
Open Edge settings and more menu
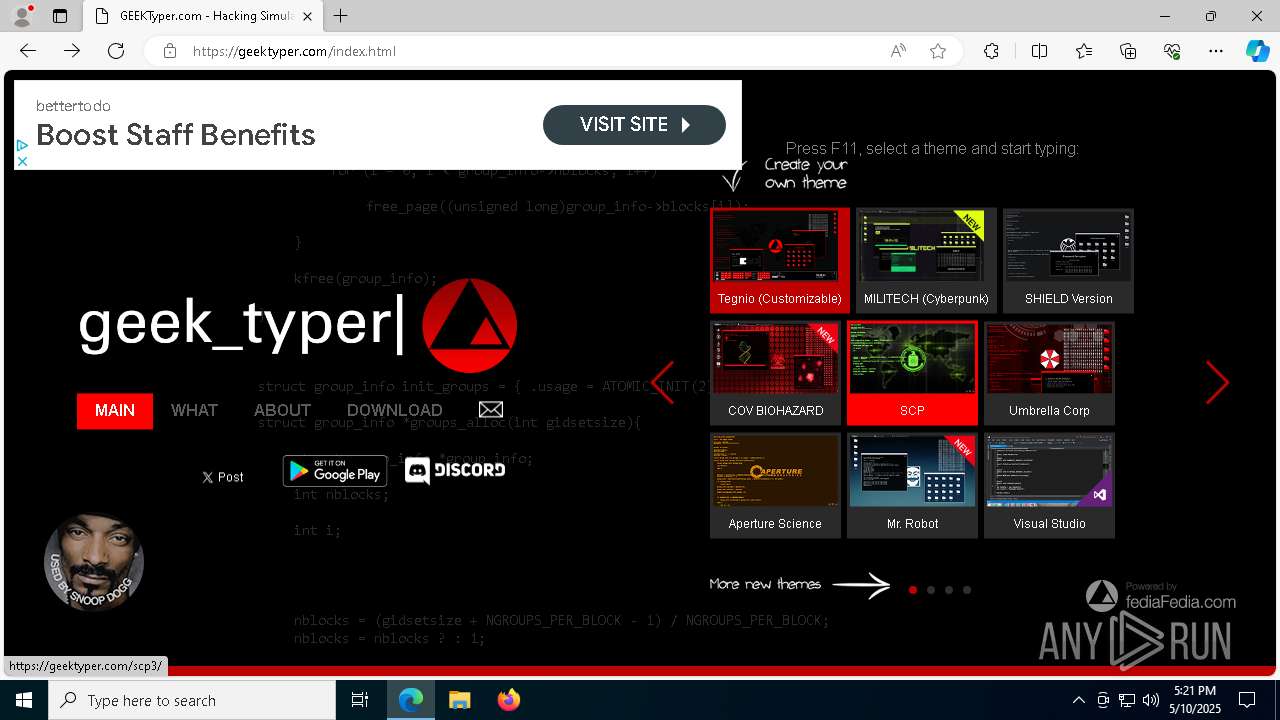tap(1216, 51)
